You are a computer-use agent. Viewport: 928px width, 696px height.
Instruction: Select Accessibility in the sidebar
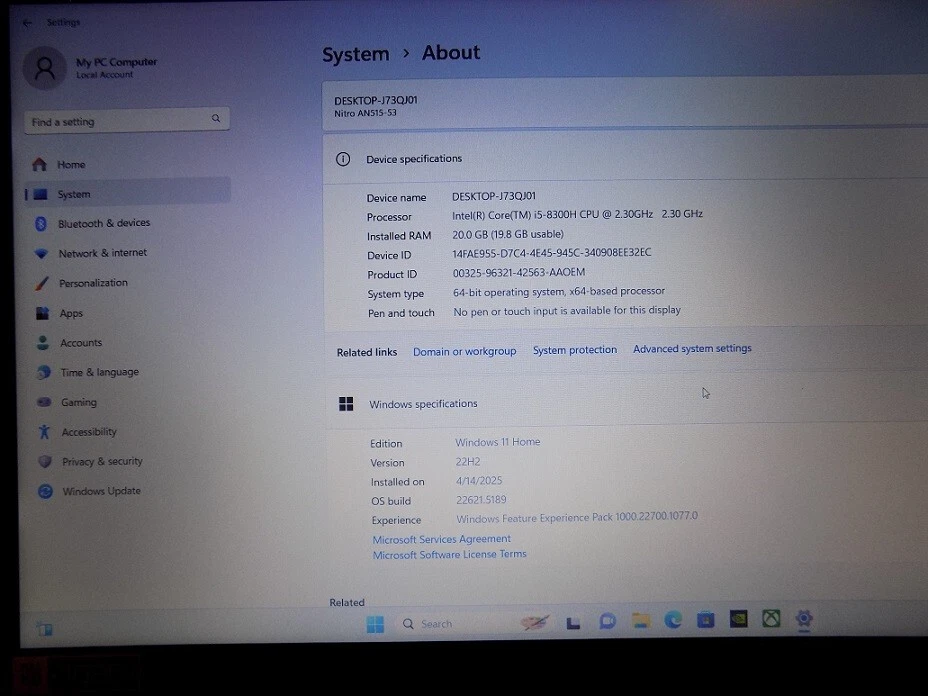89,432
